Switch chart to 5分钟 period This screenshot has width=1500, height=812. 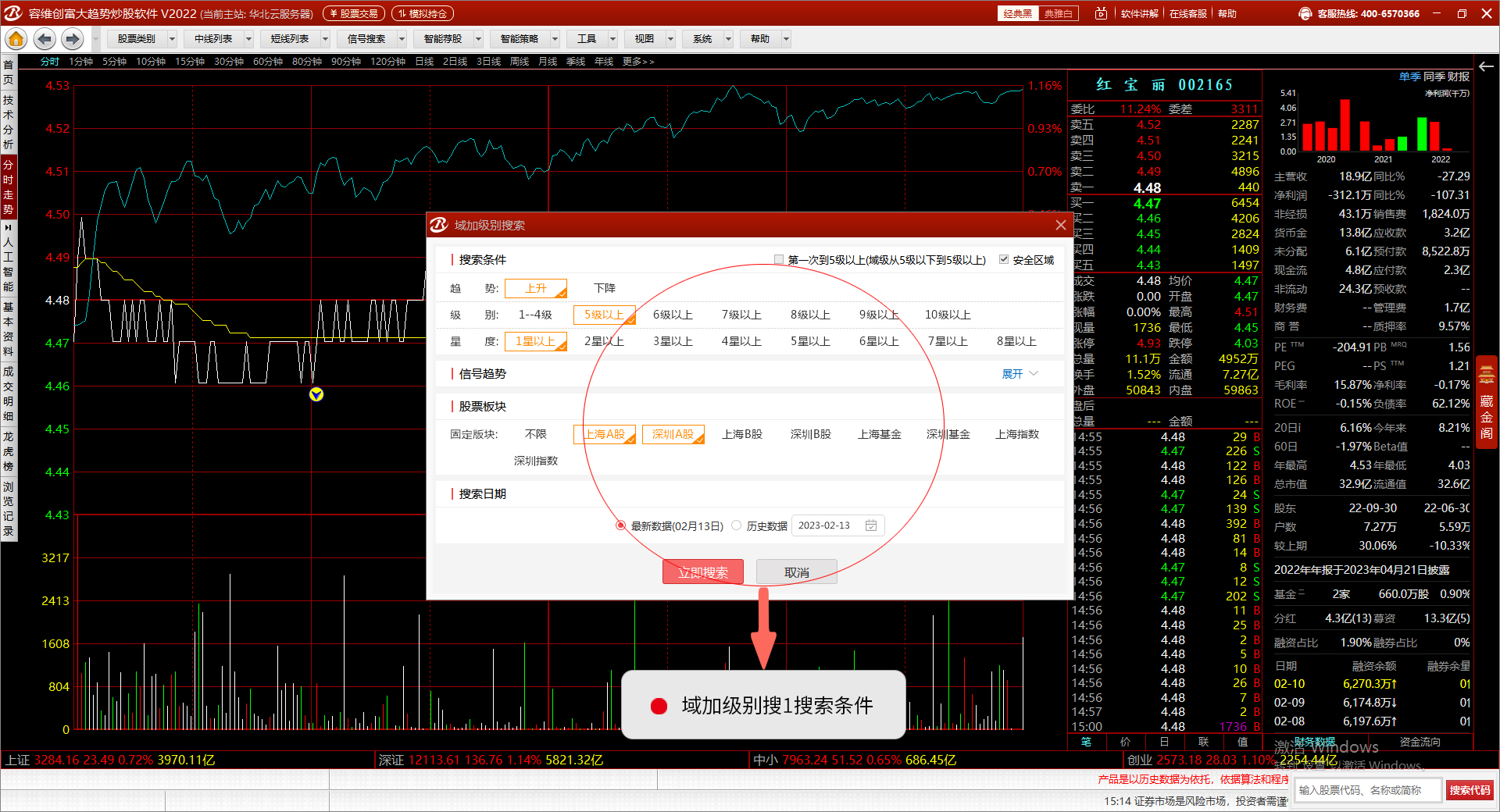pyautogui.click(x=114, y=62)
